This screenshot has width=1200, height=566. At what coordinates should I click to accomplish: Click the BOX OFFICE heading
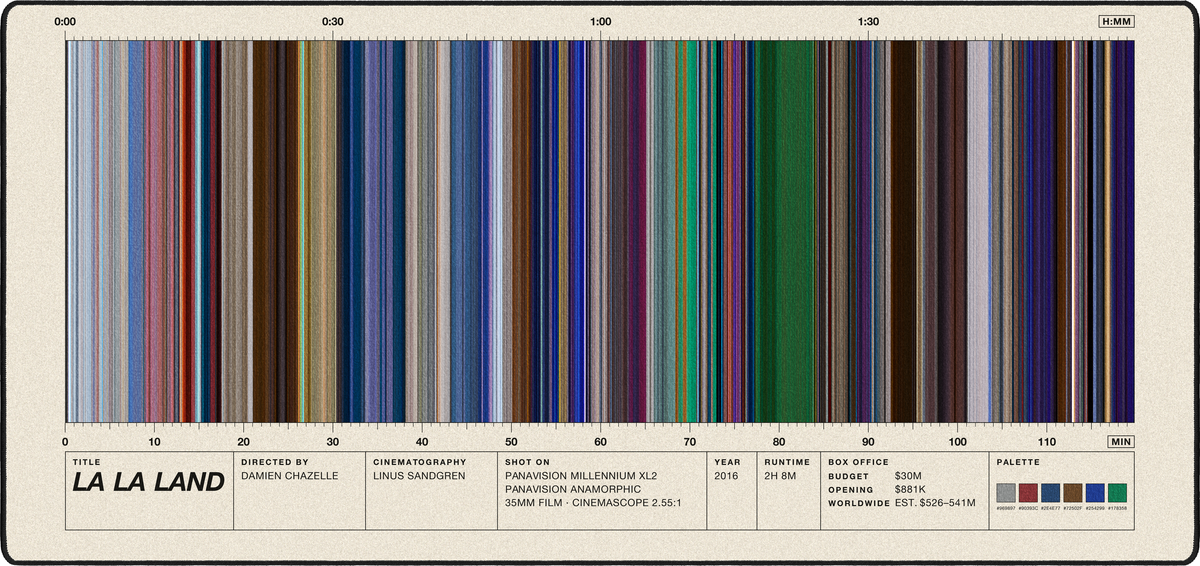pos(859,462)
